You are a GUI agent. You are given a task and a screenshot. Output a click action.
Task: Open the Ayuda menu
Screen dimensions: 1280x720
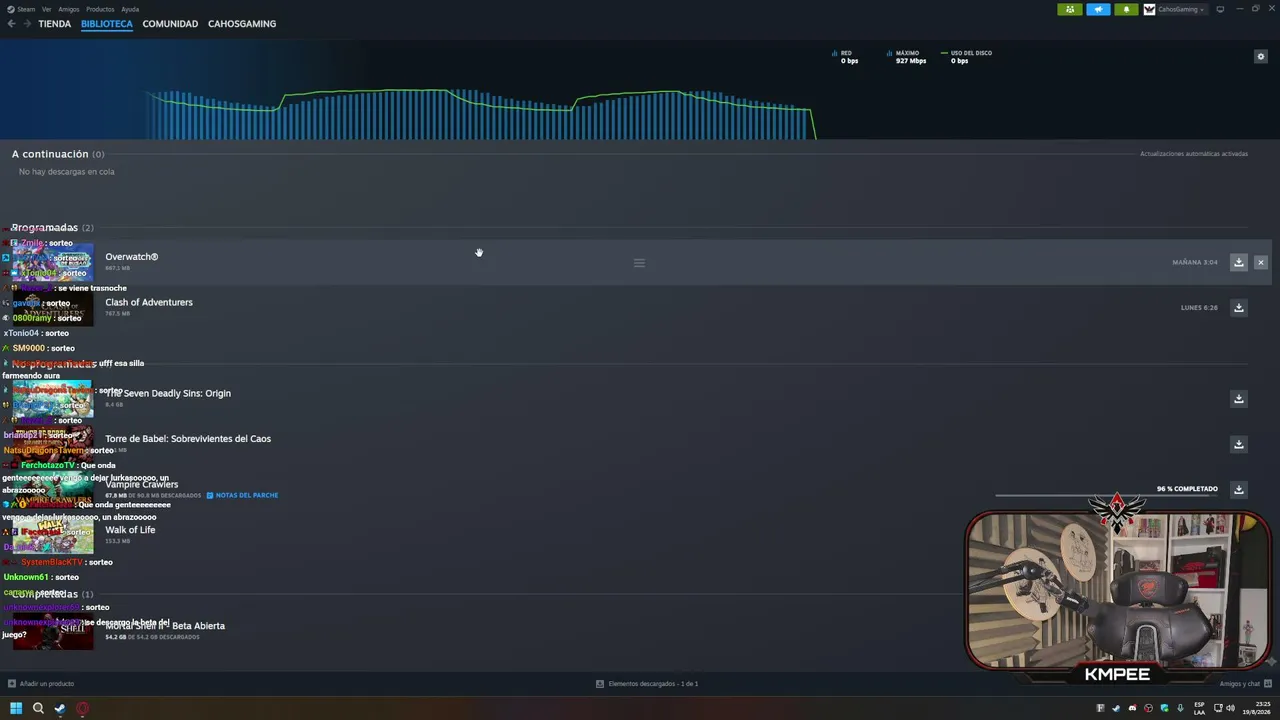(130, 9)
